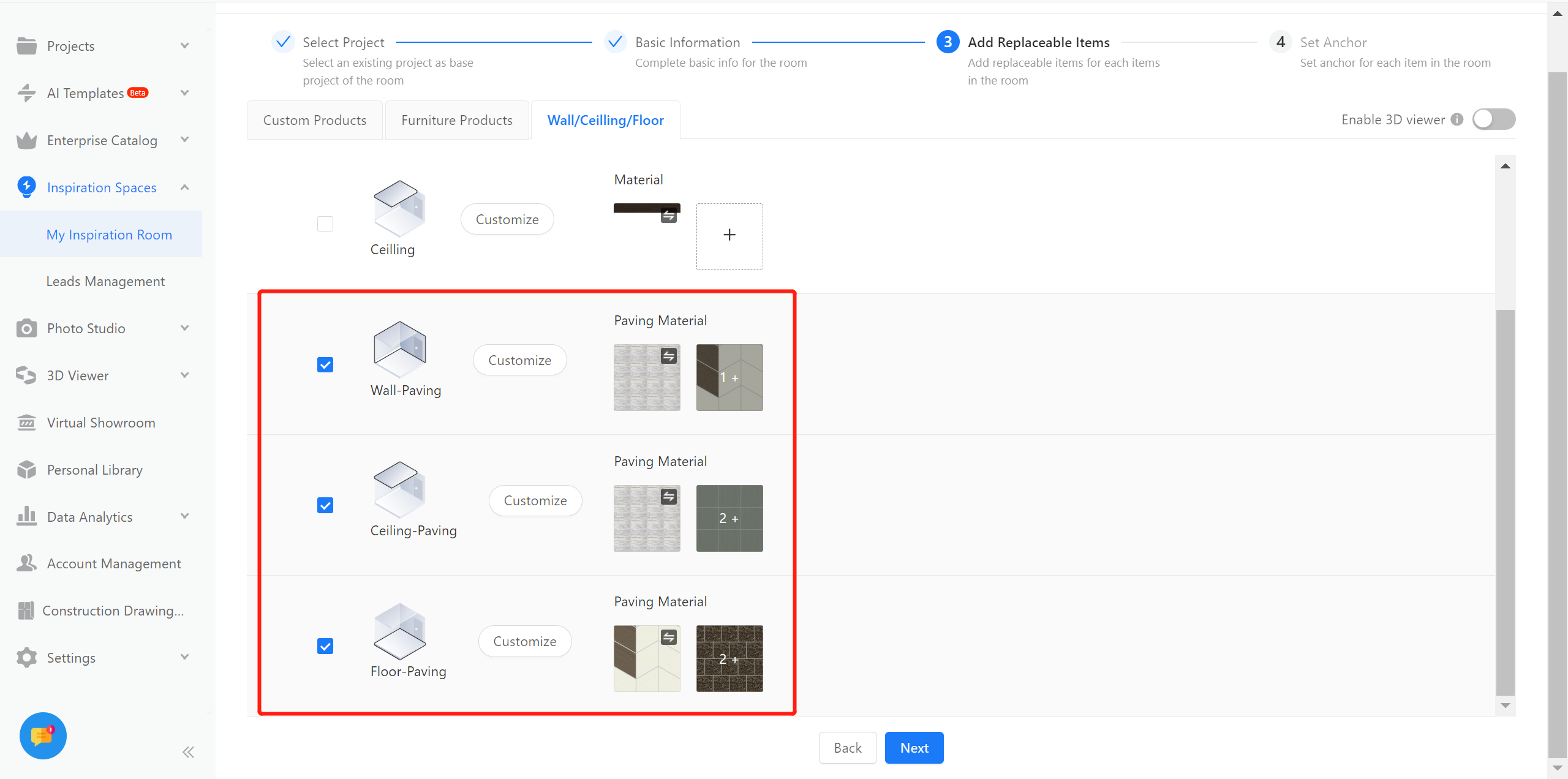Click the blue Next button
Screen dimensions: 1568x779
click(x=914, y=748)
